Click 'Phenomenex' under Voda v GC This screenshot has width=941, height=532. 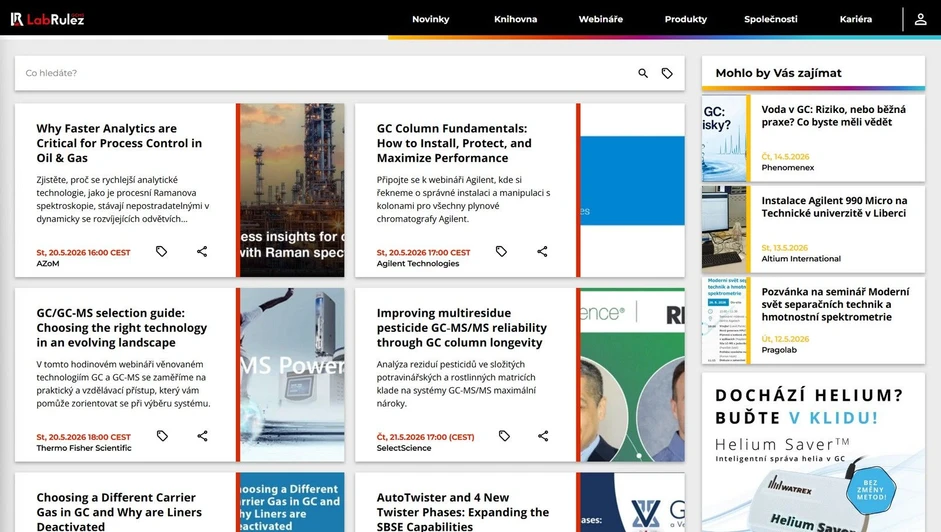click(787, 168)
